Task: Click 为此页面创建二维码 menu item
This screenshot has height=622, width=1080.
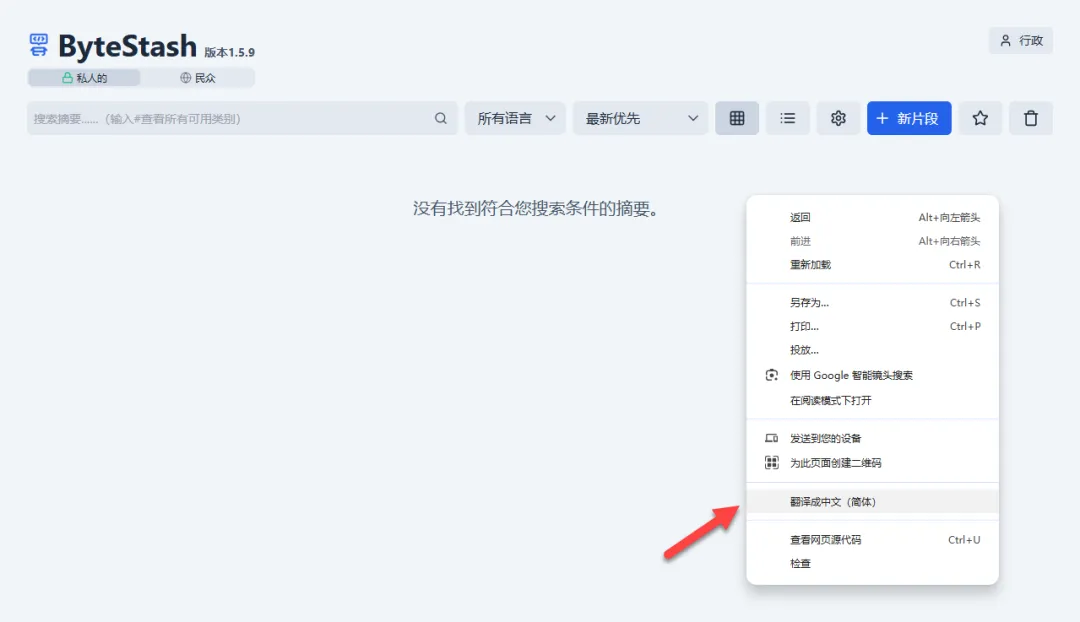Action: point(835,463)
